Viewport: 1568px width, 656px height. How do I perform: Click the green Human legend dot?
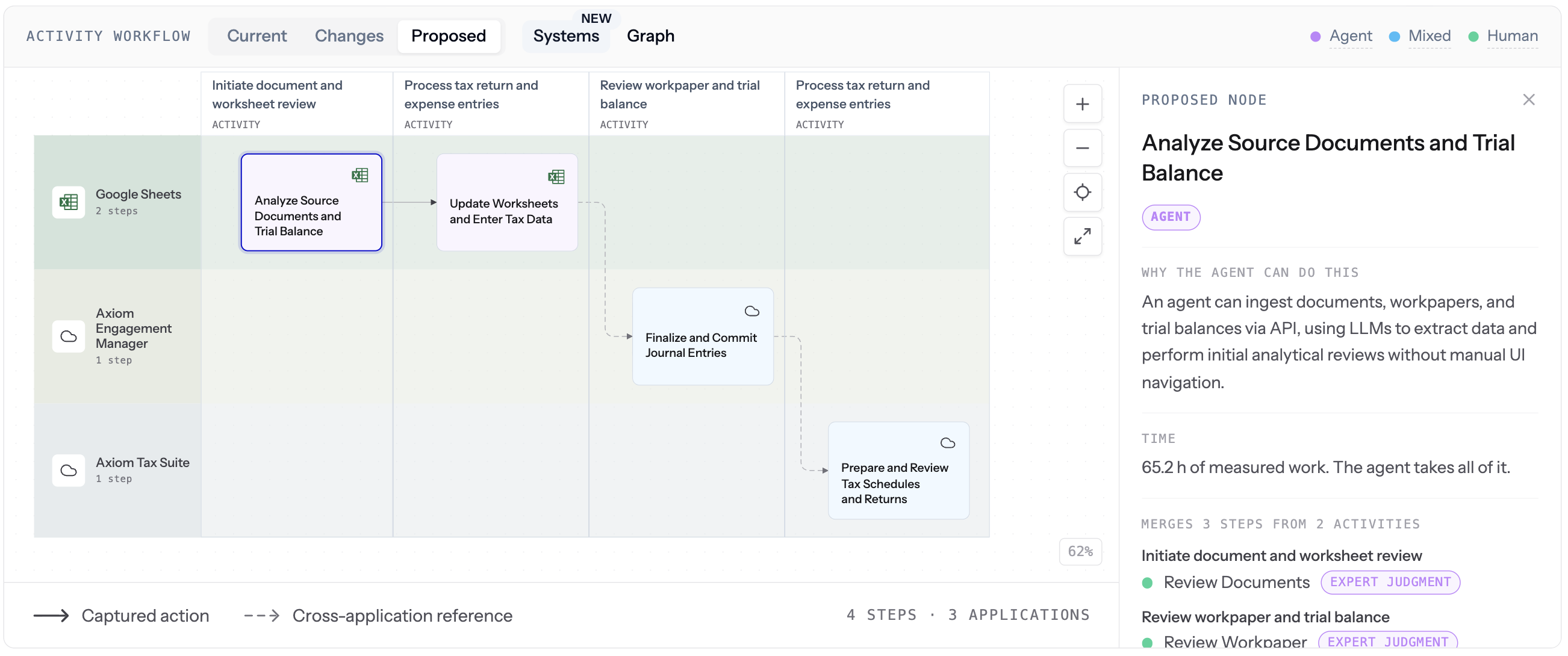pos(1473,37)
